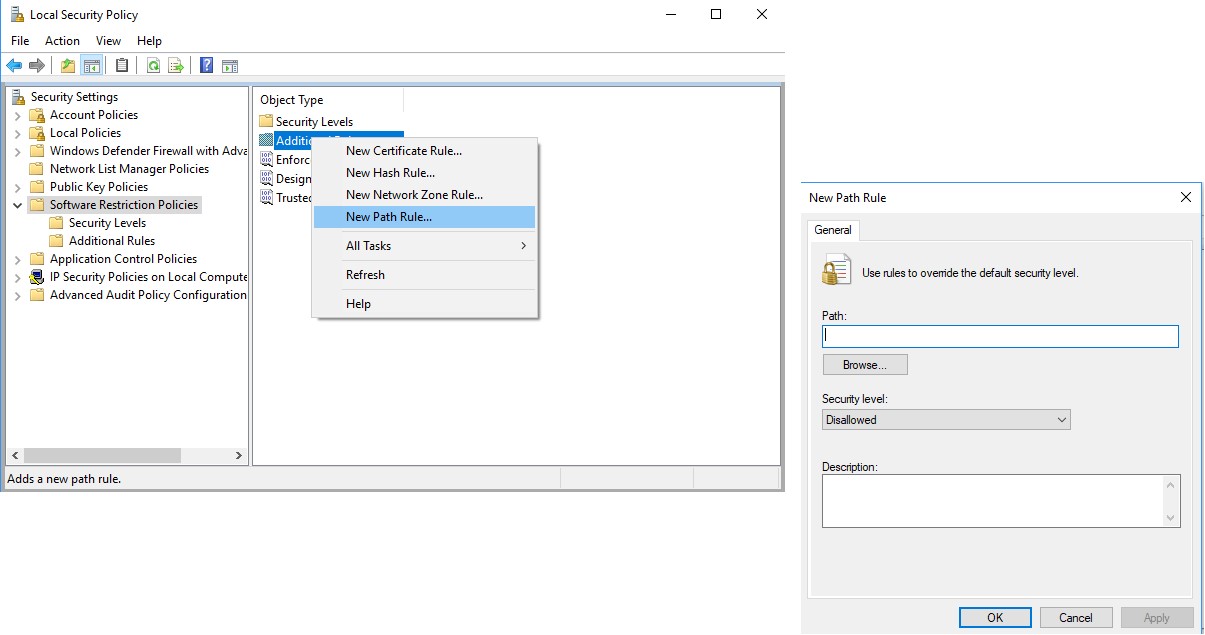Open the Help menu in menu bar
Viewport: 1205px width, 635px height.
149,41
